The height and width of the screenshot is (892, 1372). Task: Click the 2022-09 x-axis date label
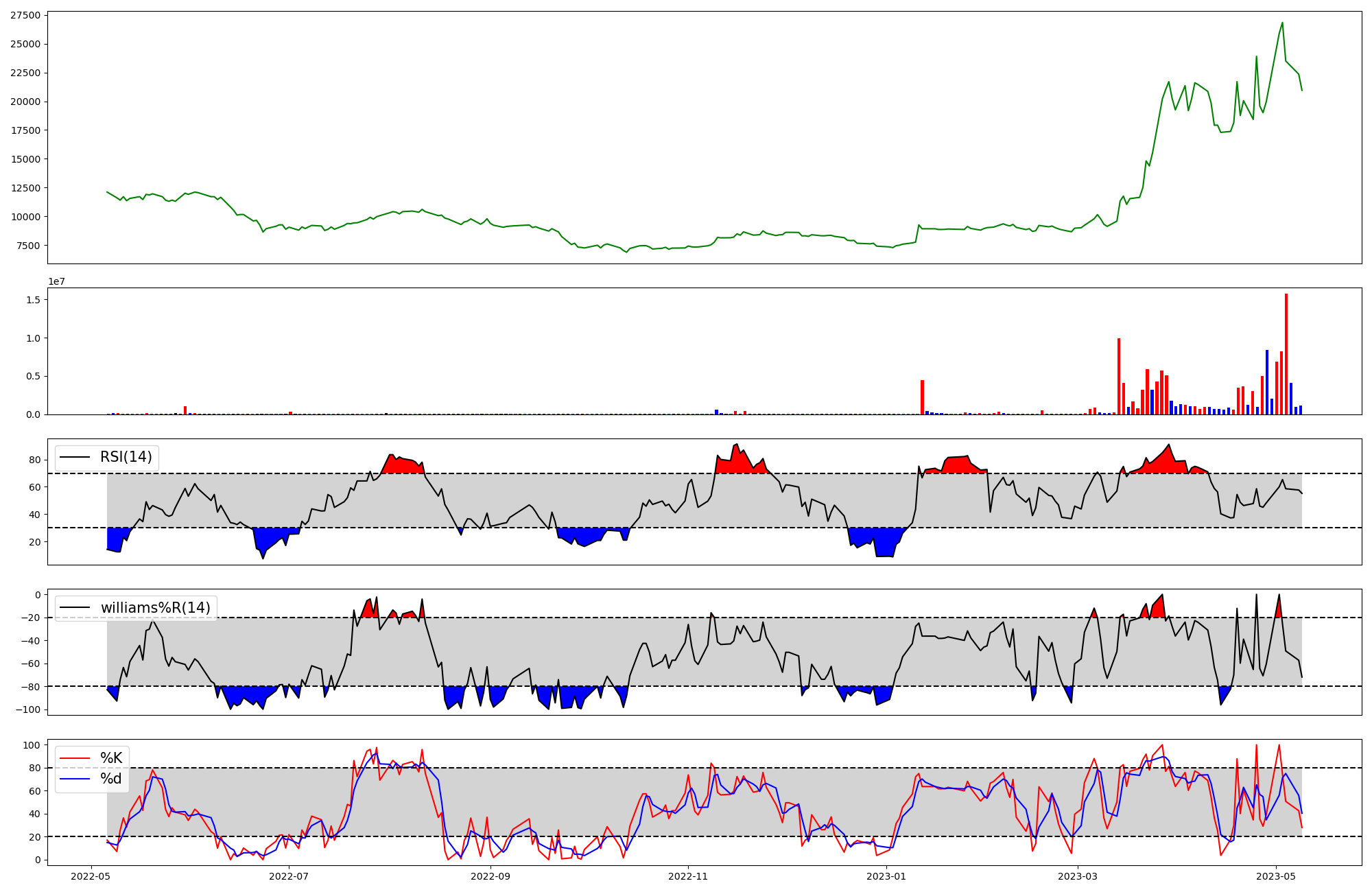pyautogui.click(x=490, y=876)
